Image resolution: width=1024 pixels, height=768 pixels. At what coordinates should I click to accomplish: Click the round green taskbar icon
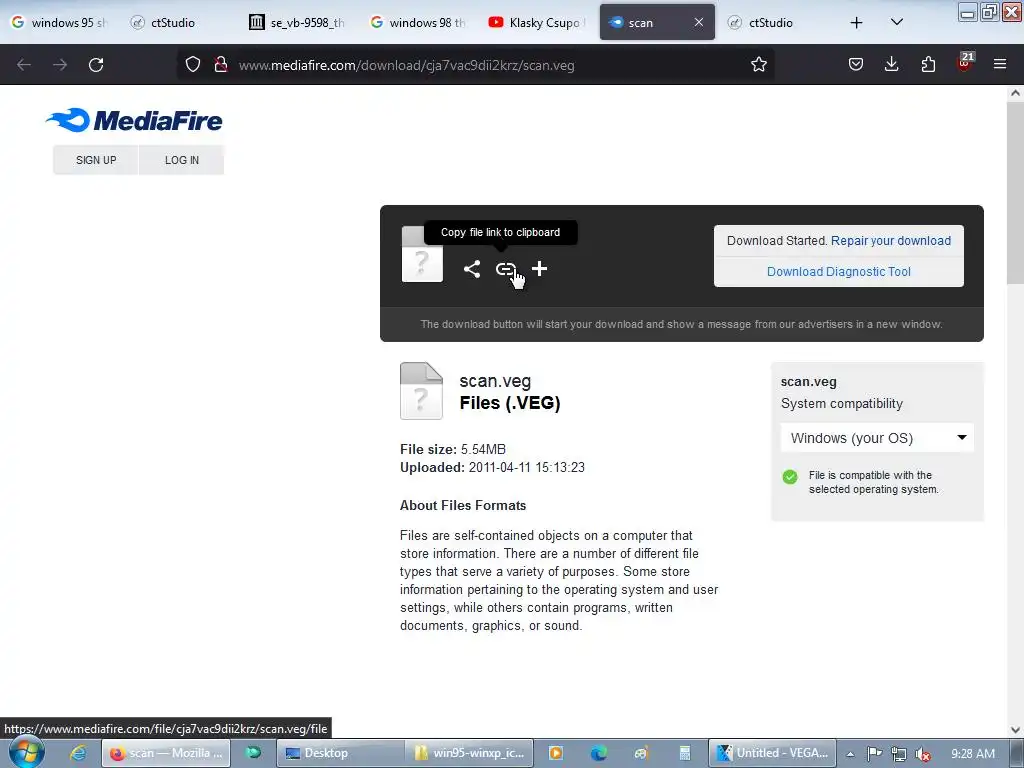click(253, 753)
